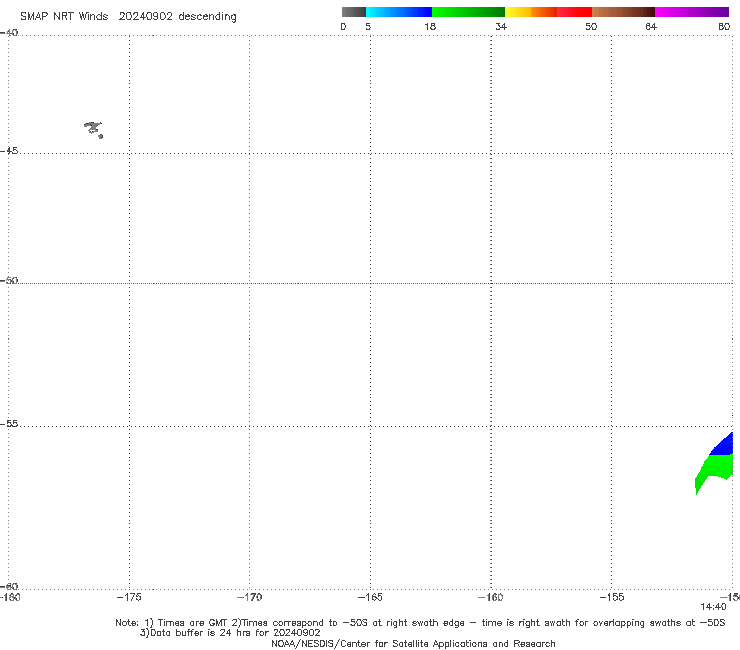Click the swath time label '14:40'

click(713, 607)
